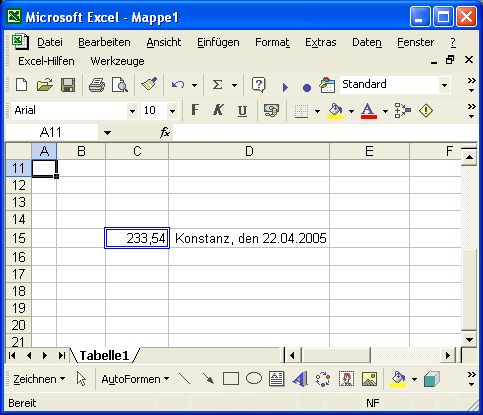Save the workbook with the floppy disk icon
Viewport: 483px width, 415px height.
click(68, 85)
